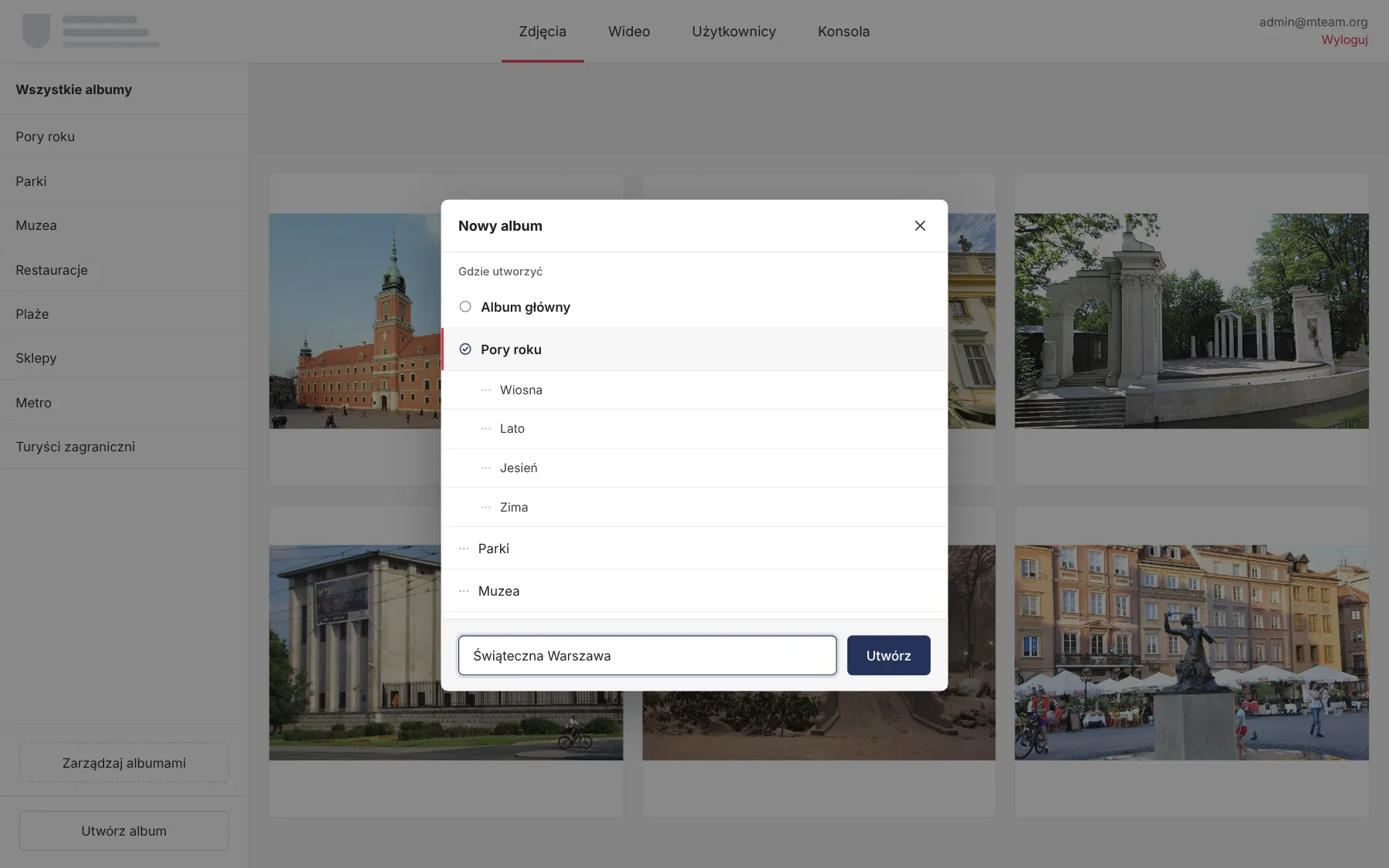Screen dimensions: 1389x868
Task: Focus the album name input field
Action: 647,656
